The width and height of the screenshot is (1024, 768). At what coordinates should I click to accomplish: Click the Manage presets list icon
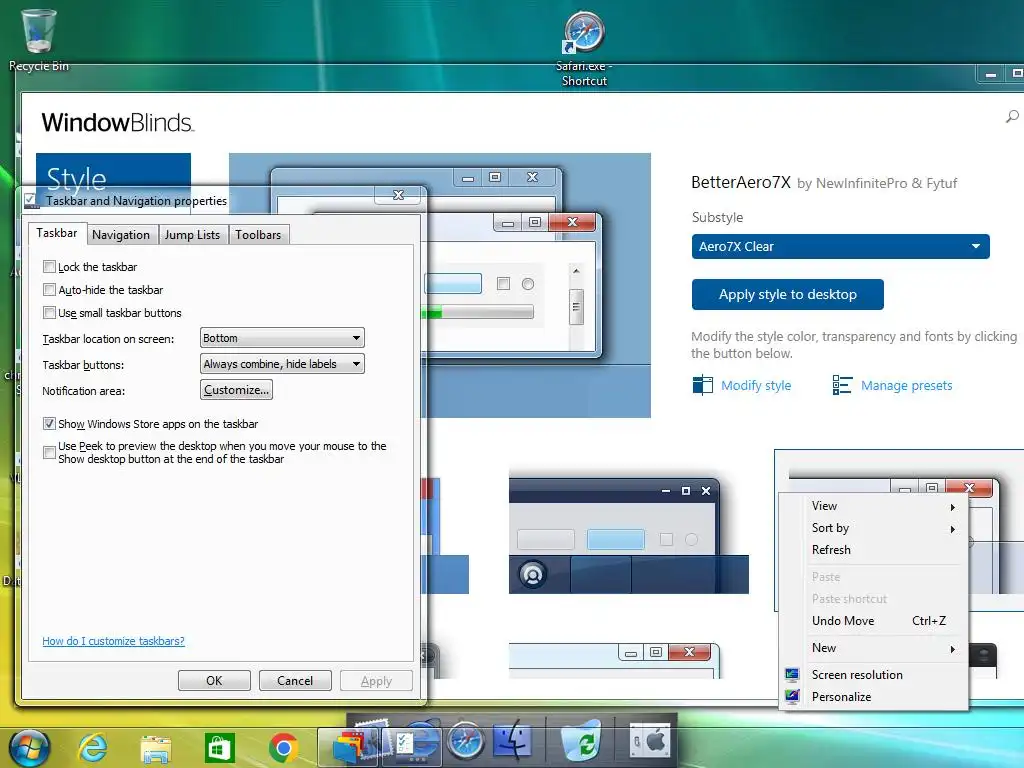tap(842, 385)
